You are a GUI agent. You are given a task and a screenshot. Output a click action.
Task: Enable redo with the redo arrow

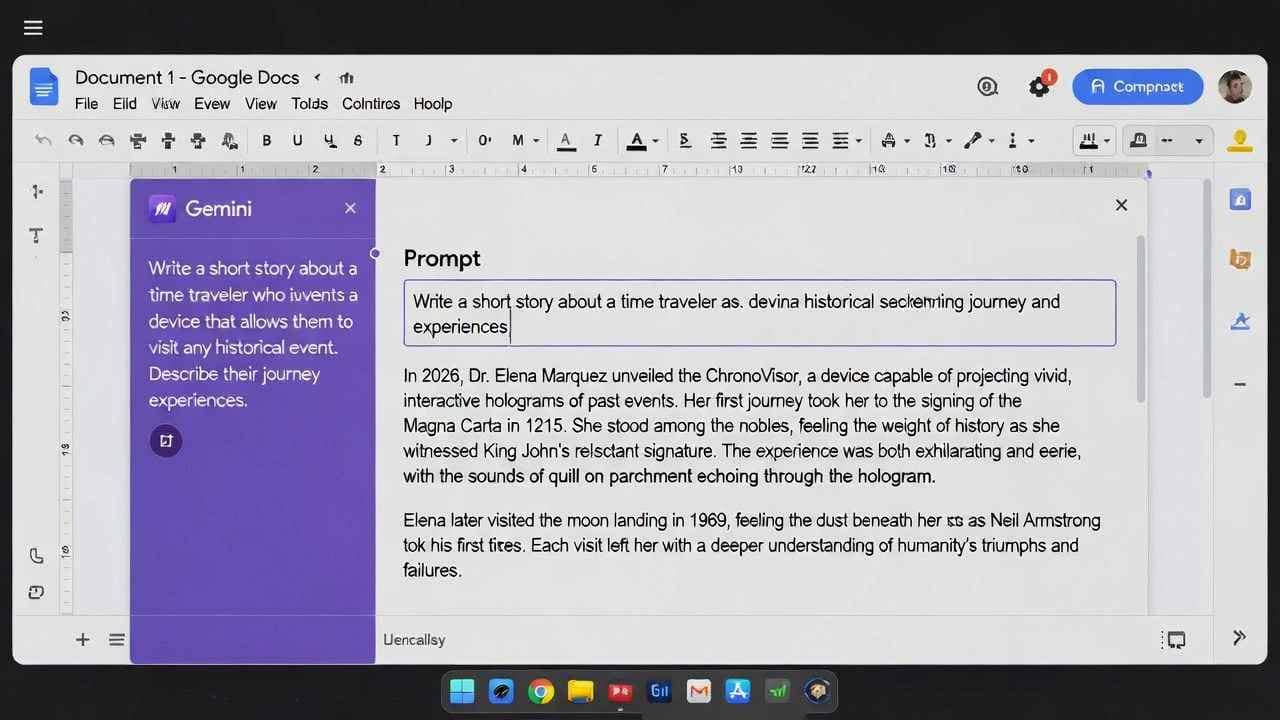pos(76,140)
